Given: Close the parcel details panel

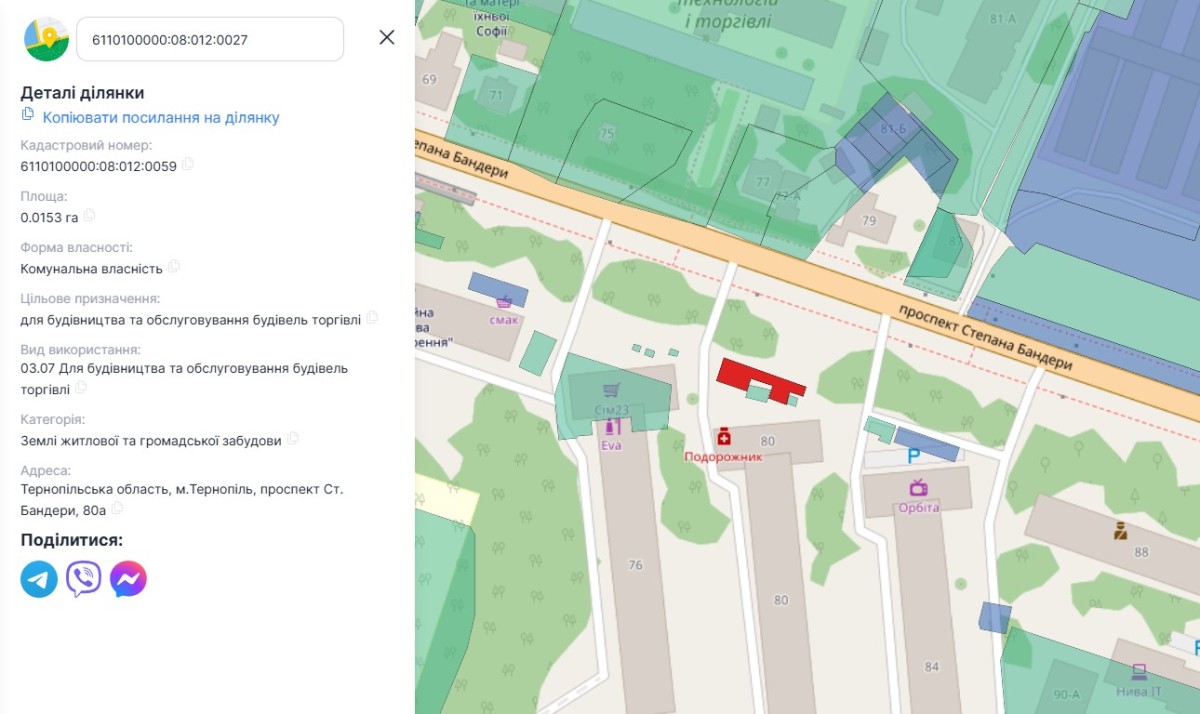Looking at the screenshot, I should click(387, 38).
